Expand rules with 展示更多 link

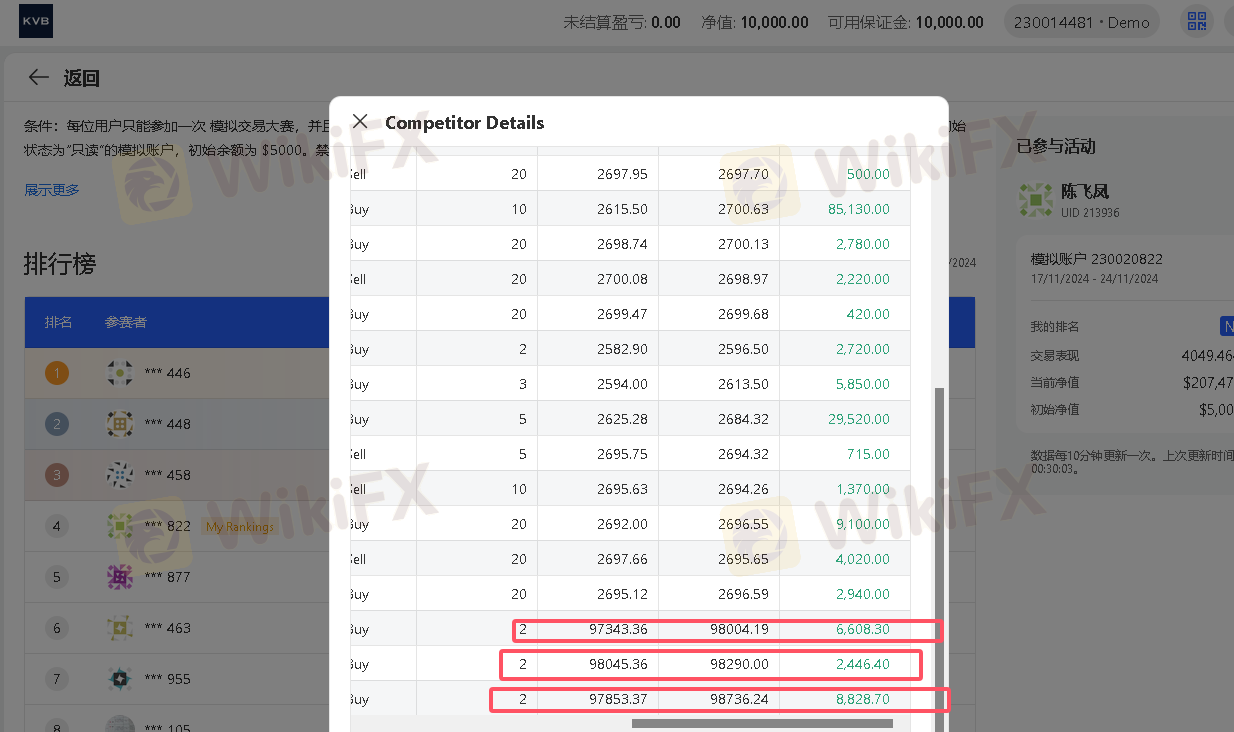pyautogui.click(x=52, y=190)
